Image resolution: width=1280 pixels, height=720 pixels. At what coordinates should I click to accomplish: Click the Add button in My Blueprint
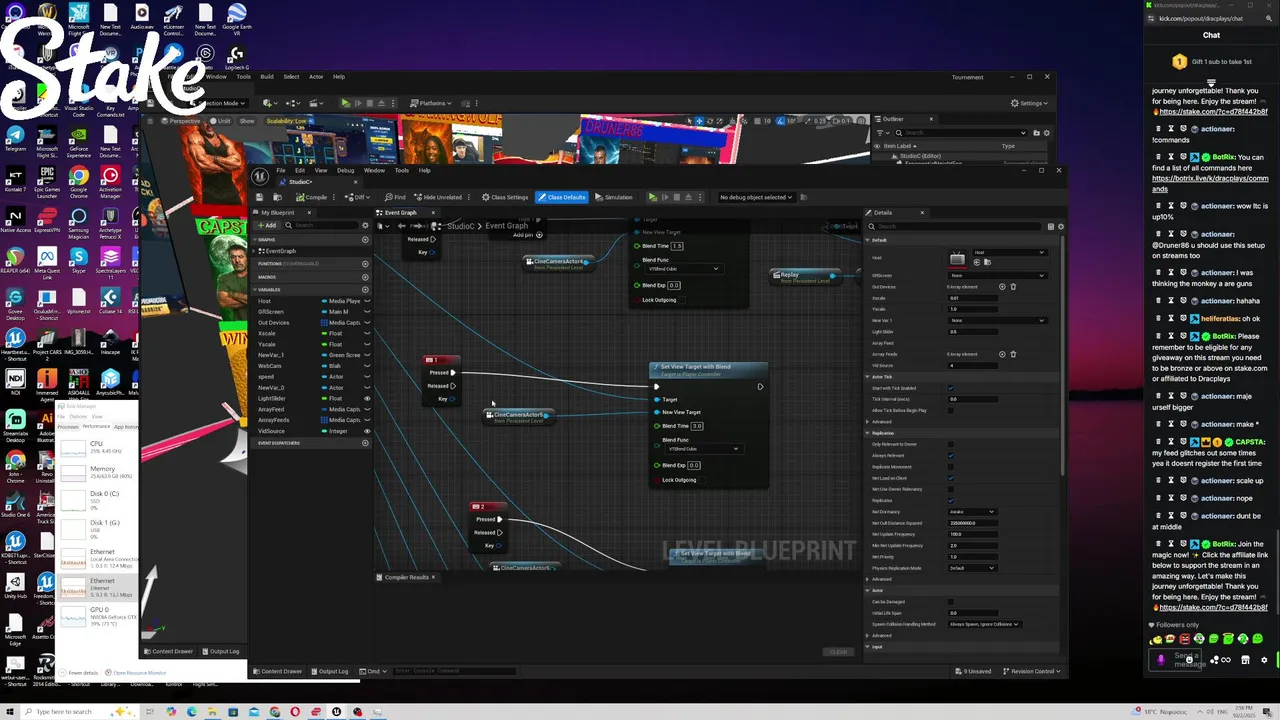click(267, 226)
